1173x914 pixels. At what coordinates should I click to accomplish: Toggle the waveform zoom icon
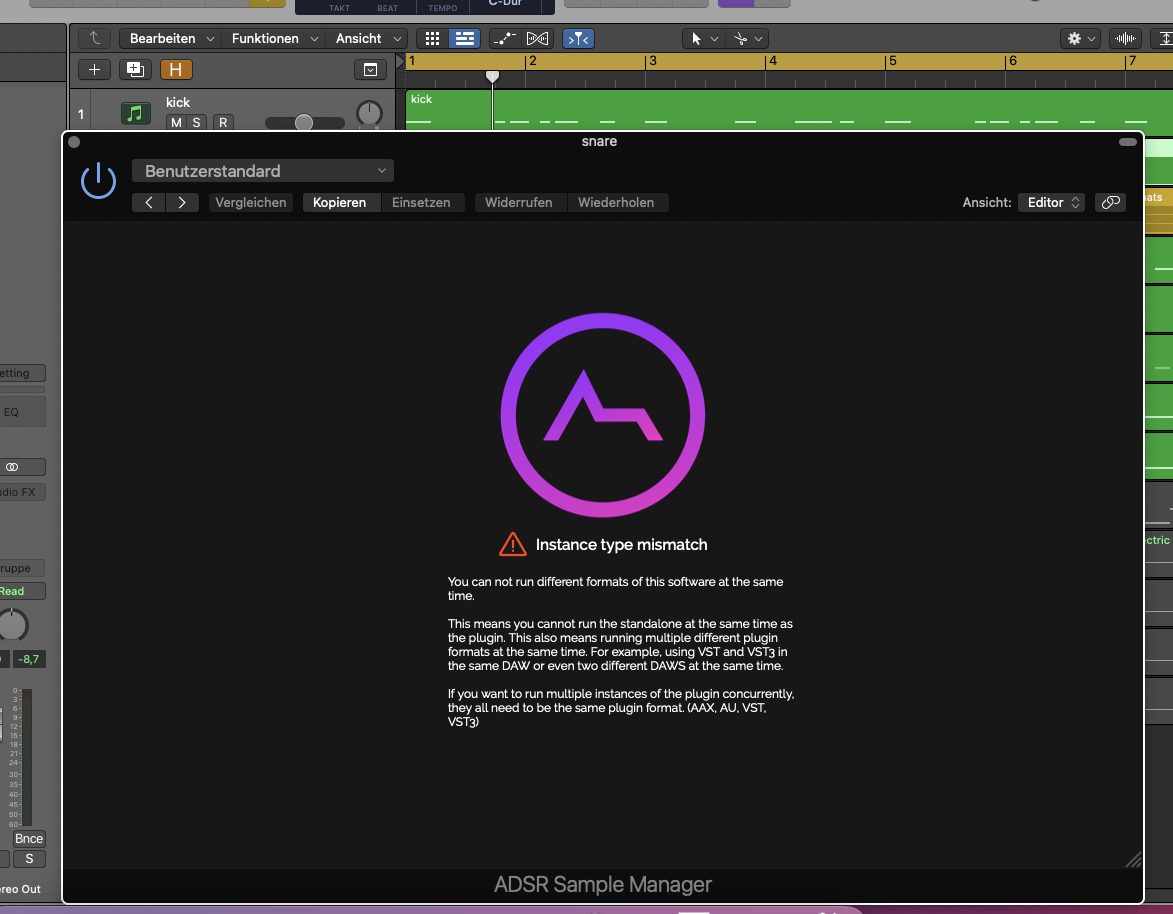[1125, 38]
